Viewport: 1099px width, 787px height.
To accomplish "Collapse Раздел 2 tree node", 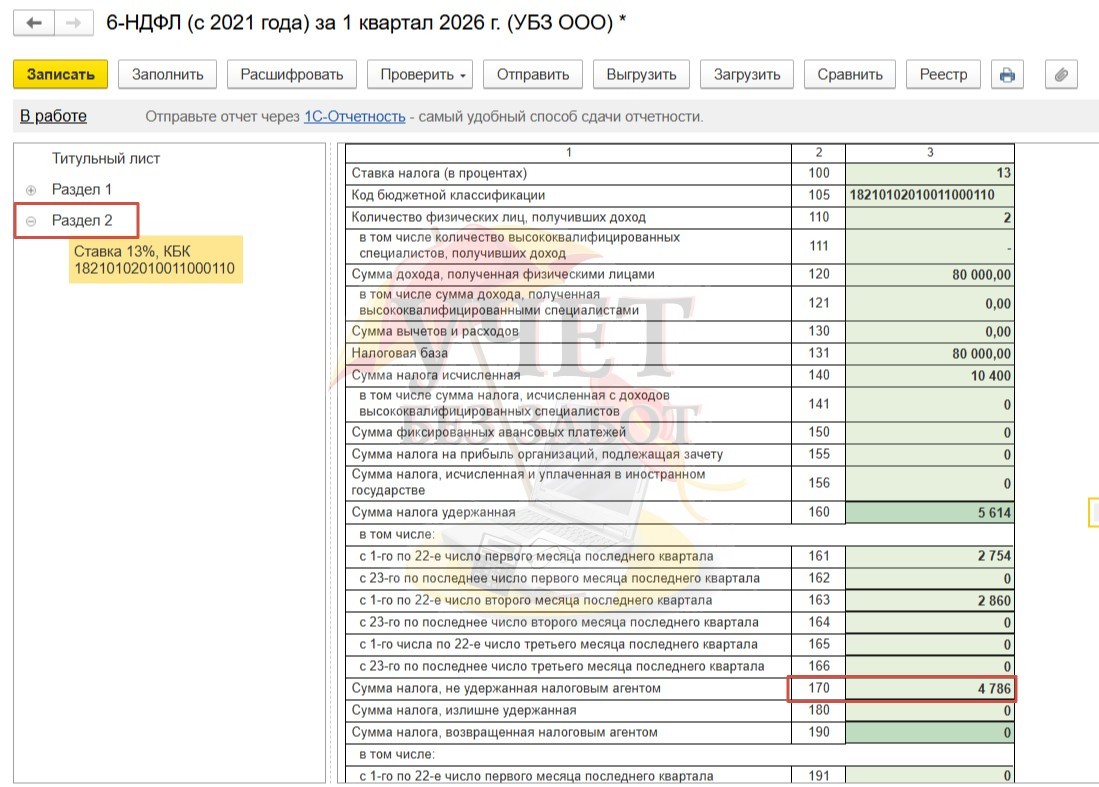I will [30, 221].
